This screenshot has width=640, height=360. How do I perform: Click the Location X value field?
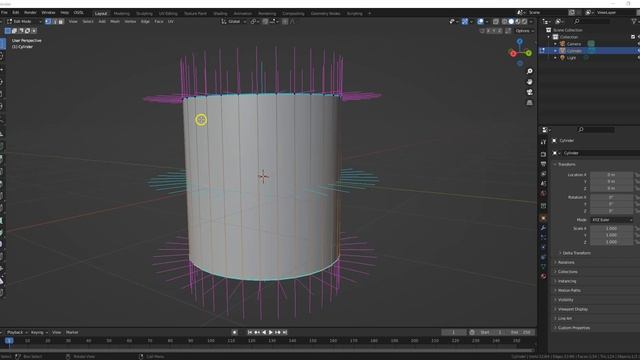pos(612,175)
